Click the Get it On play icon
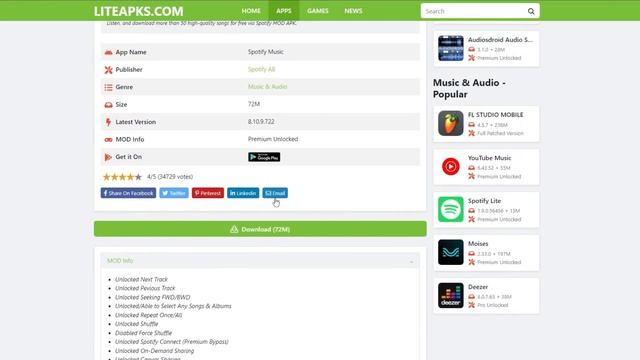640x360 pixels. pyautogui.click(x=108, y=157)
